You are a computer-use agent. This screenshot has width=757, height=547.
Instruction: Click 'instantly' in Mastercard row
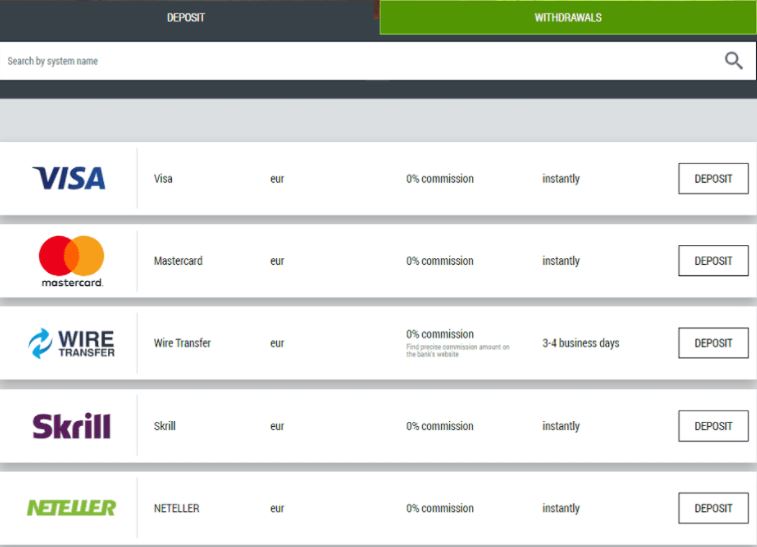click(x=561, y=261)
